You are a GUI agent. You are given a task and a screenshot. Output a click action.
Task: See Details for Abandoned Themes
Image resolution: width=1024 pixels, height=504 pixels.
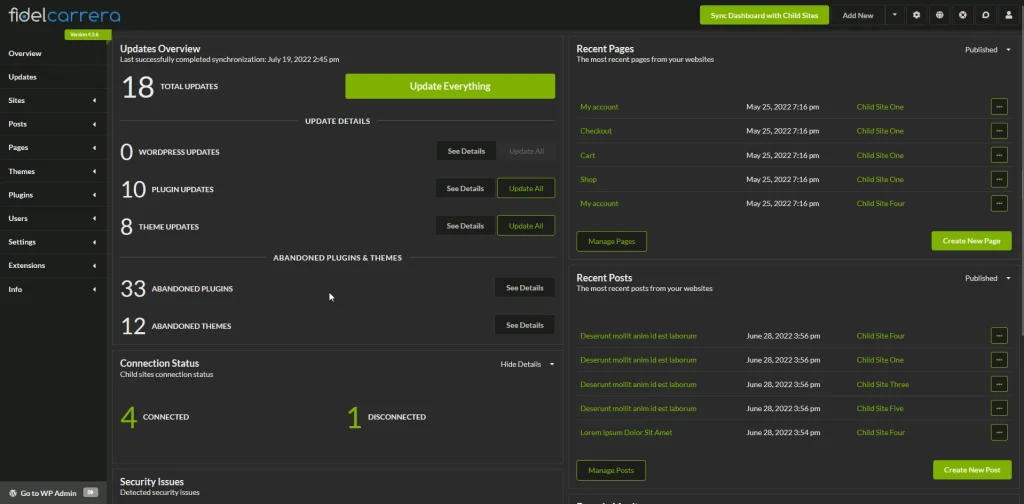(524, 325)
